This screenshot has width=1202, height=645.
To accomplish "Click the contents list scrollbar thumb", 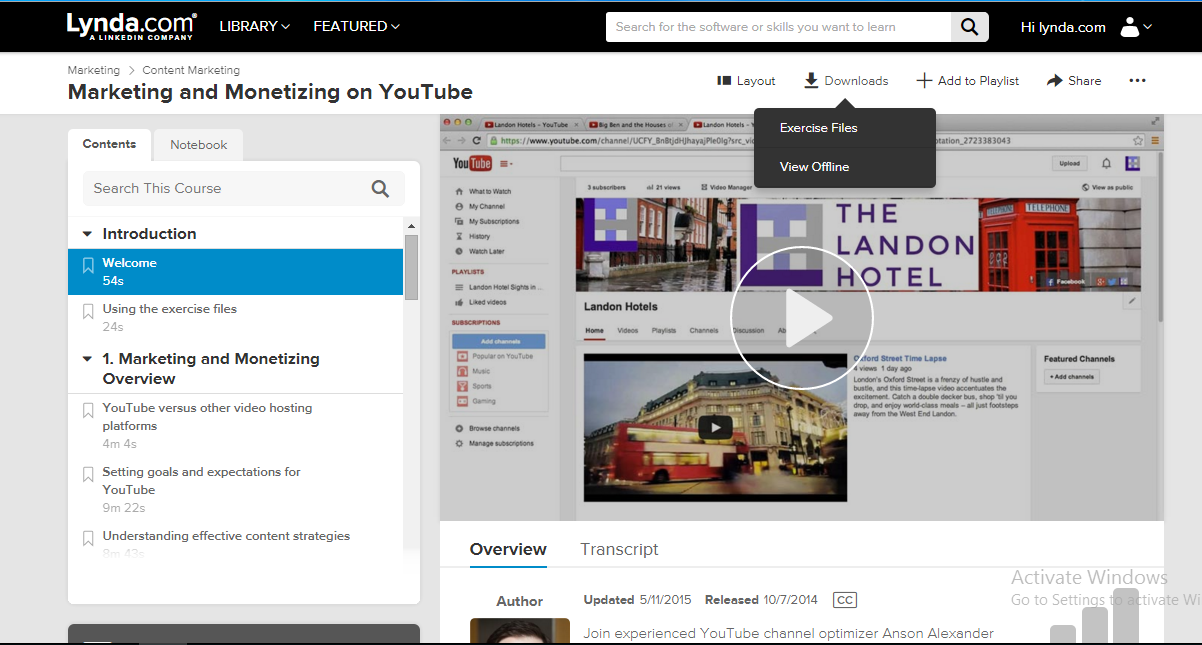I will tap(411, 267).
